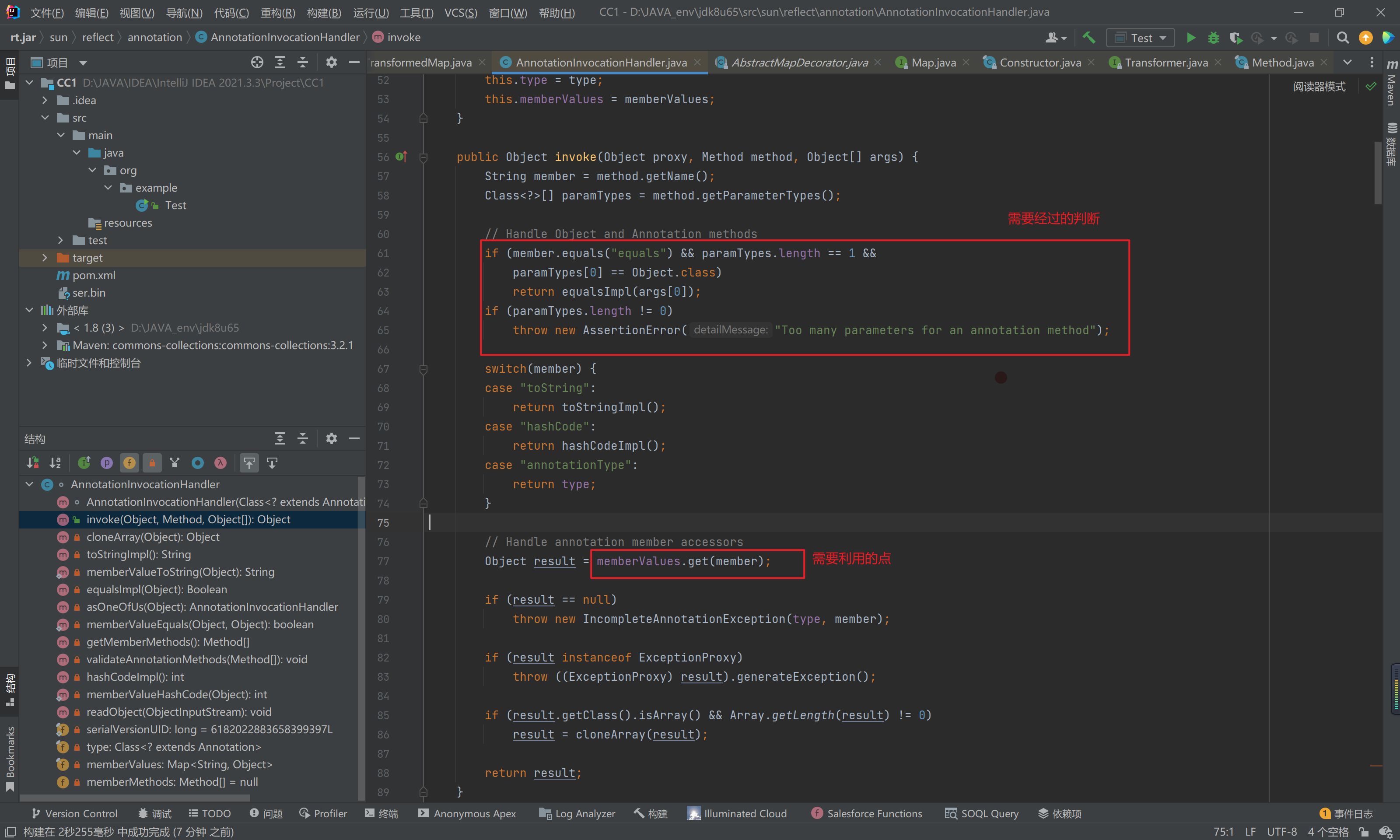Viewport: 1400px width, 840px height.
Task: Click implemented-method gutter icon on line 56
Action: tap(401, 157)
